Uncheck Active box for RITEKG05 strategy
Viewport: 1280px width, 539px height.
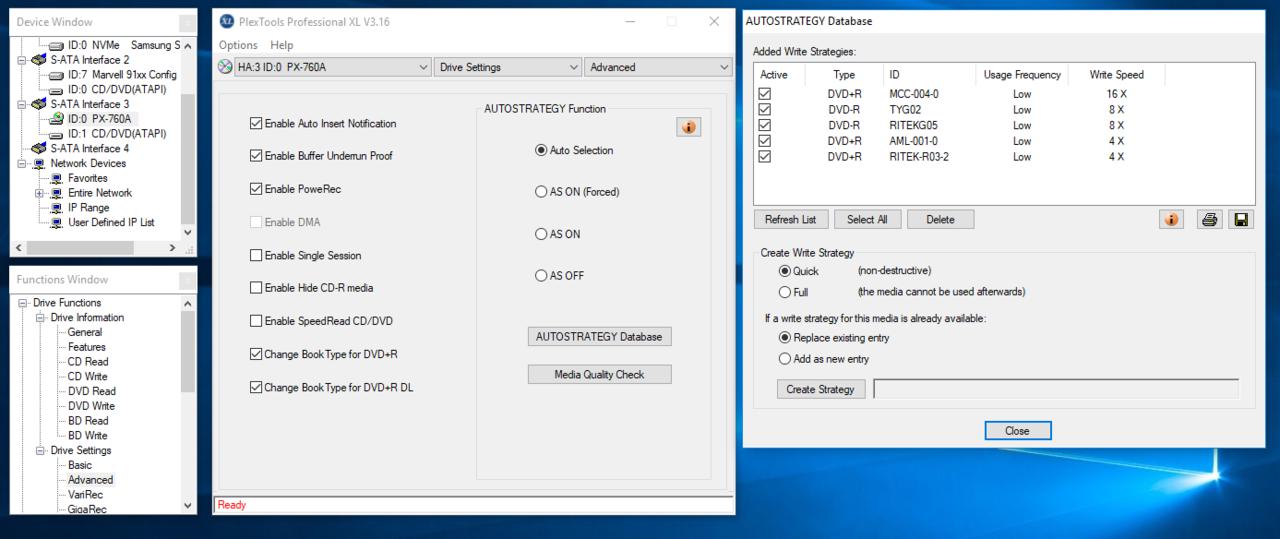click(766, 125)
